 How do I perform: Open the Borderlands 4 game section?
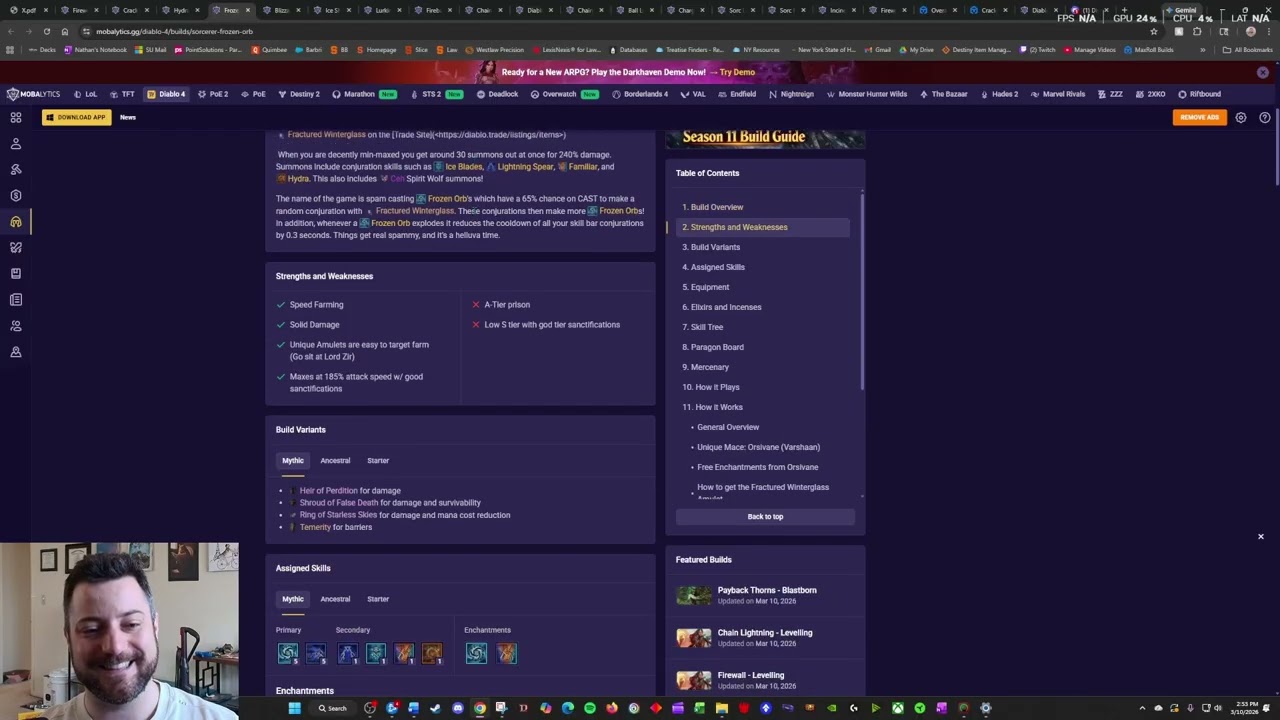coord(640,94)
